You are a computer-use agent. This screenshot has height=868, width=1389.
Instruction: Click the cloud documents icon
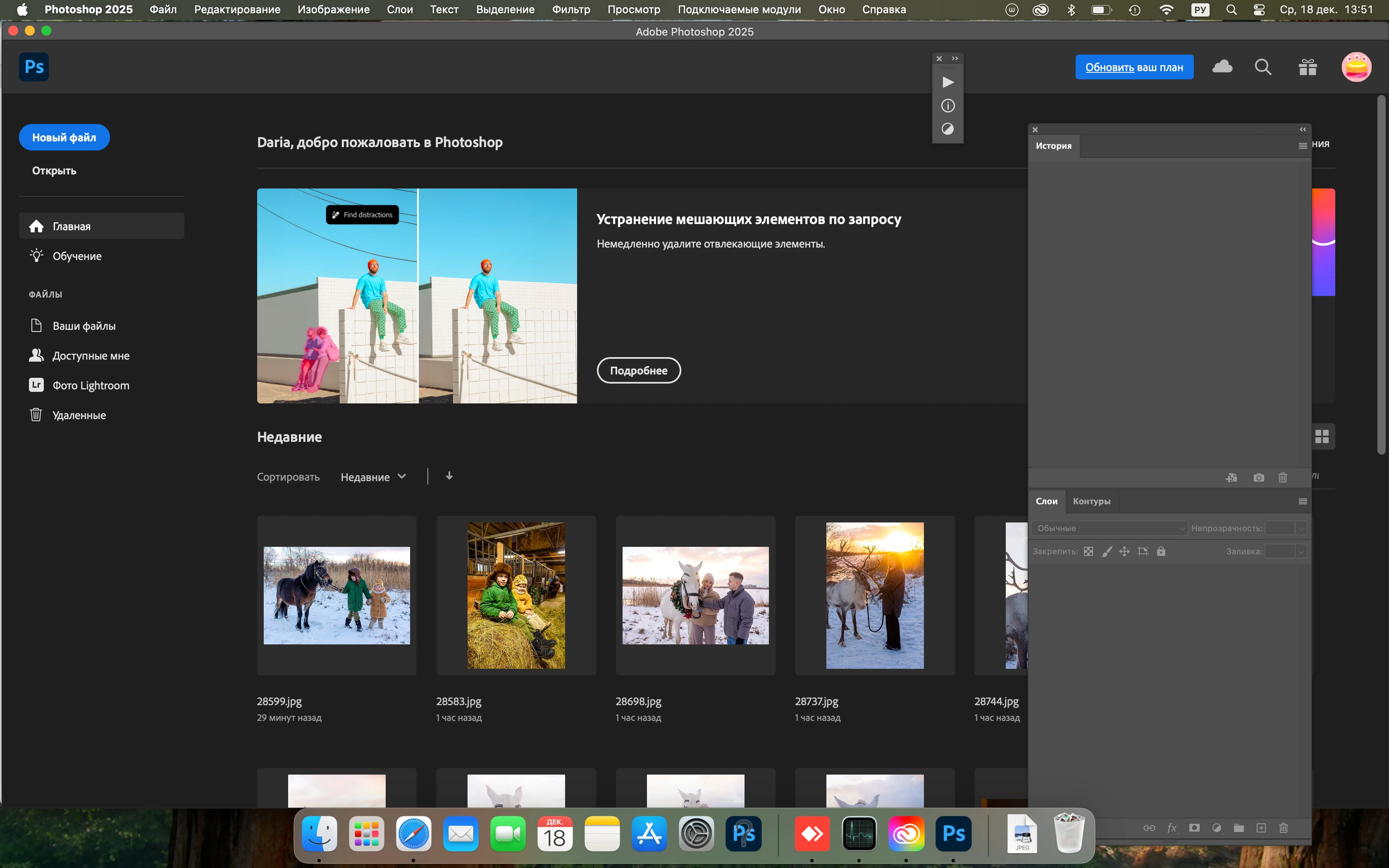1222,67
